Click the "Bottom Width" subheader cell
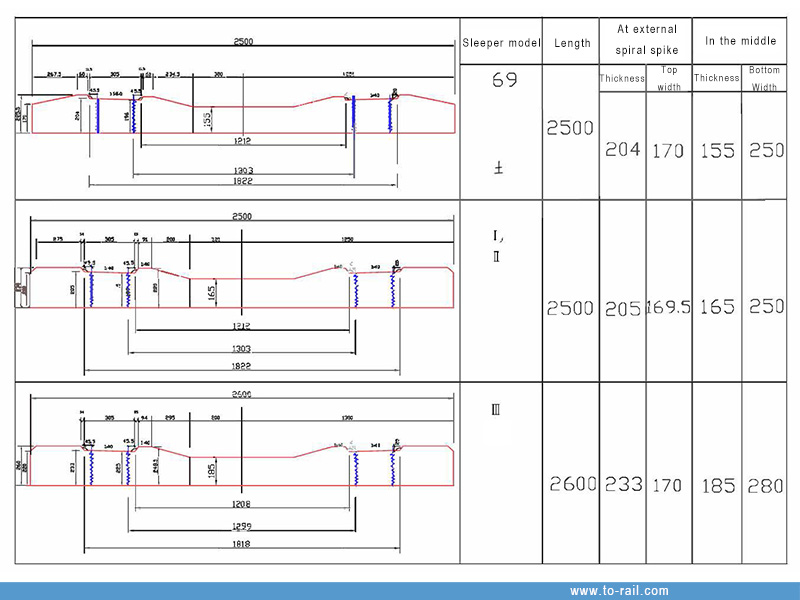 coord(764,78)
